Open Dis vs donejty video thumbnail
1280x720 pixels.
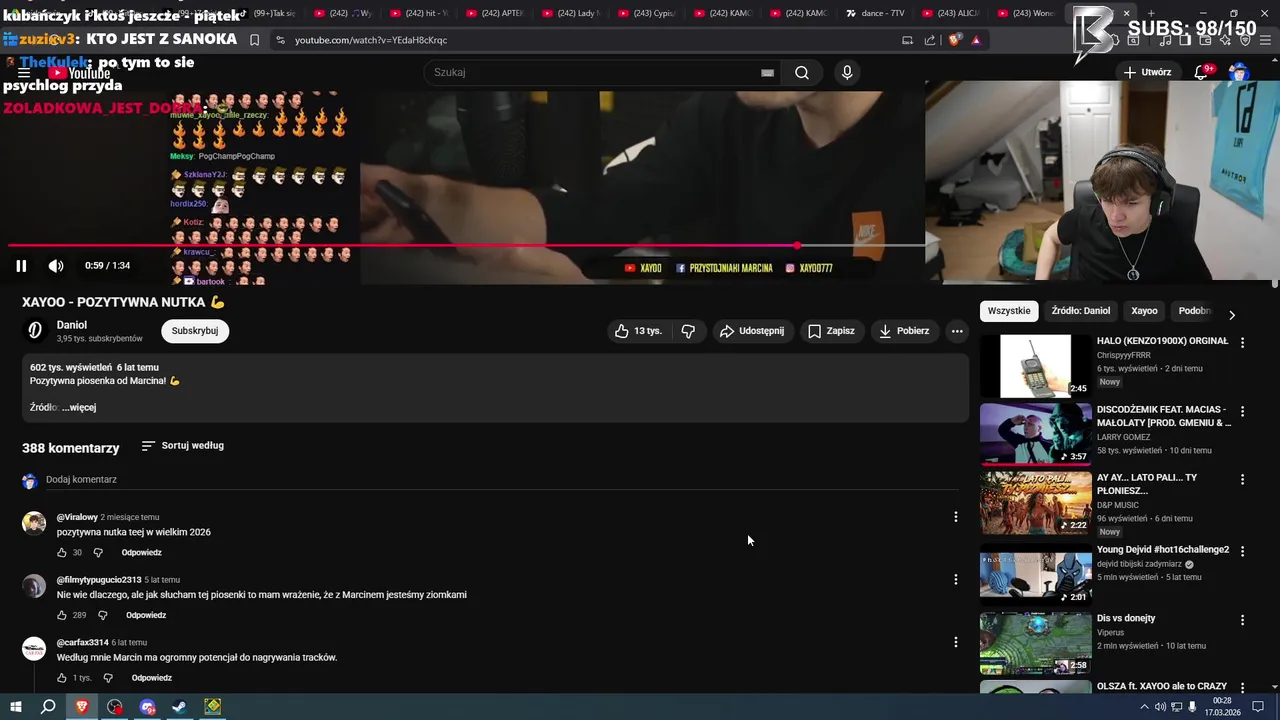[1036, 643]
